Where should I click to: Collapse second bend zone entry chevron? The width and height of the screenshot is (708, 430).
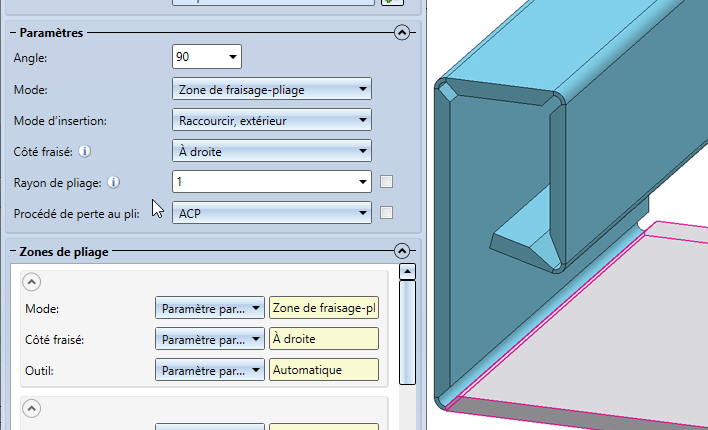(x=31, y=408)
